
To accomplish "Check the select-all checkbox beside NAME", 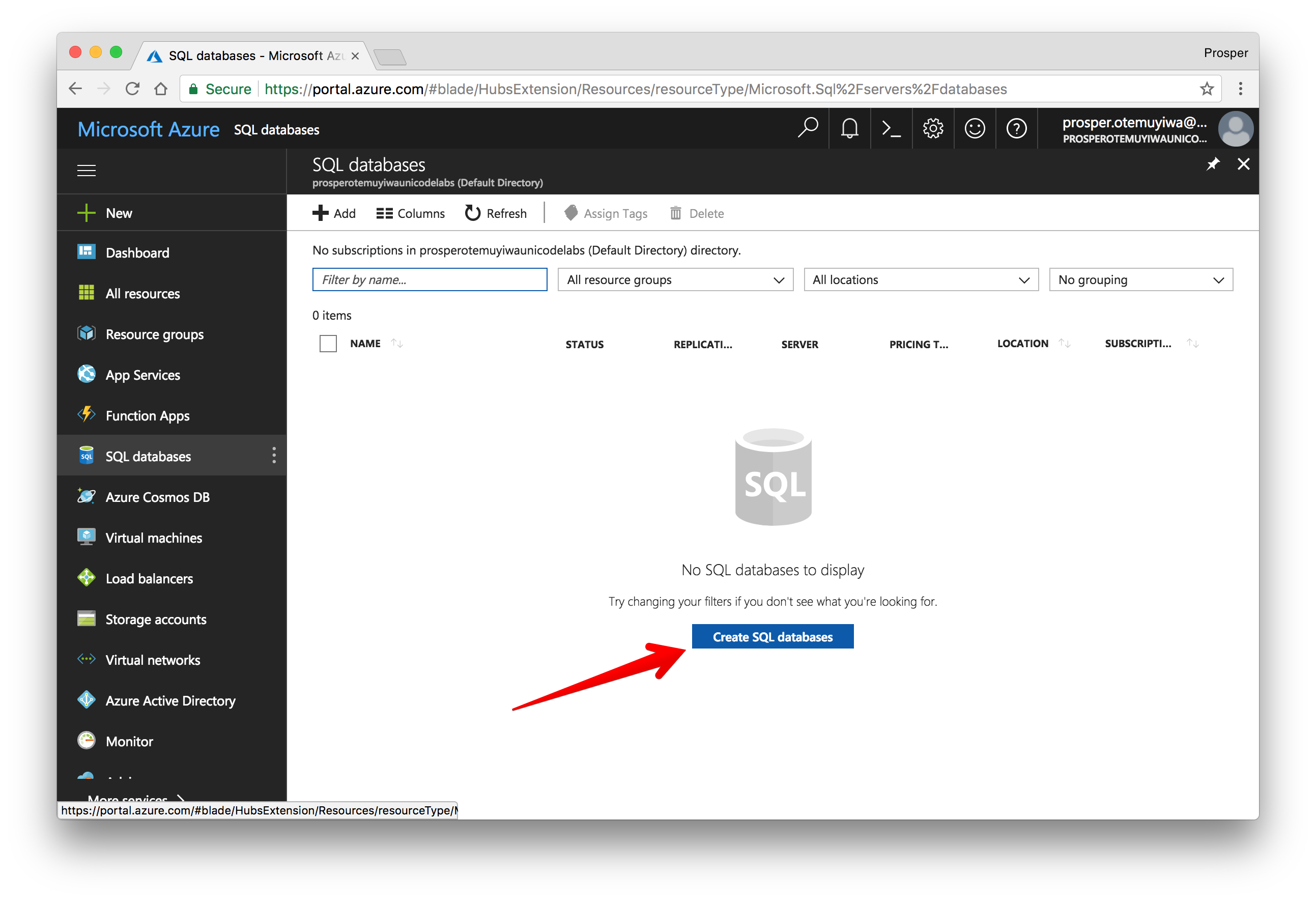I will coord(328,344).
